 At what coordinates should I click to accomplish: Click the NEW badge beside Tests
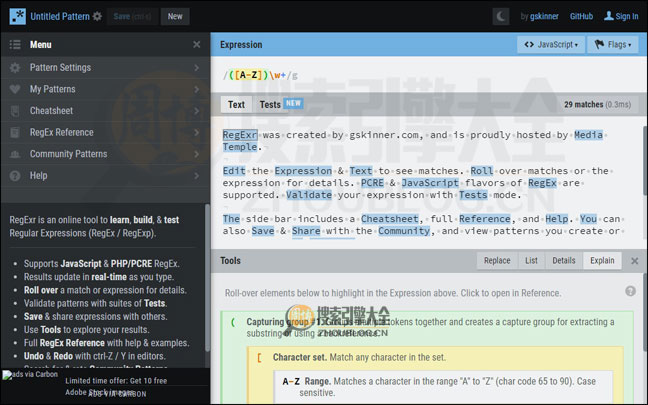(x=293, y=103)
